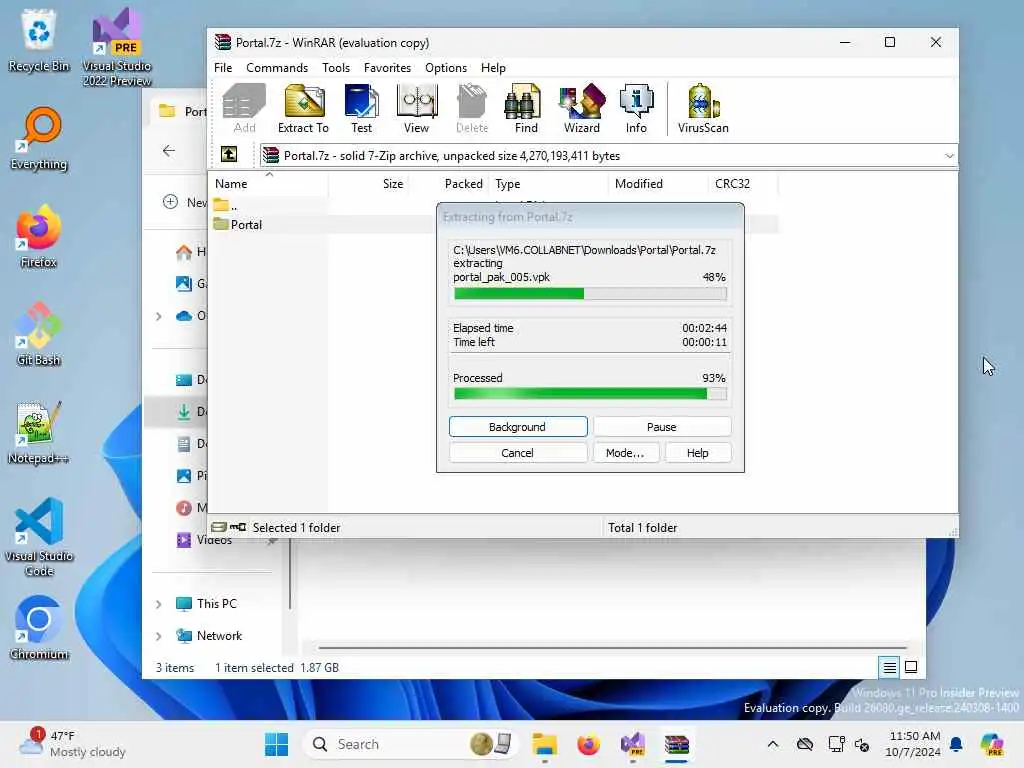The width and height of the screenshot is (1024, 768).
Task: Open the notification bell in system tray
Action: tap(956, 744)
